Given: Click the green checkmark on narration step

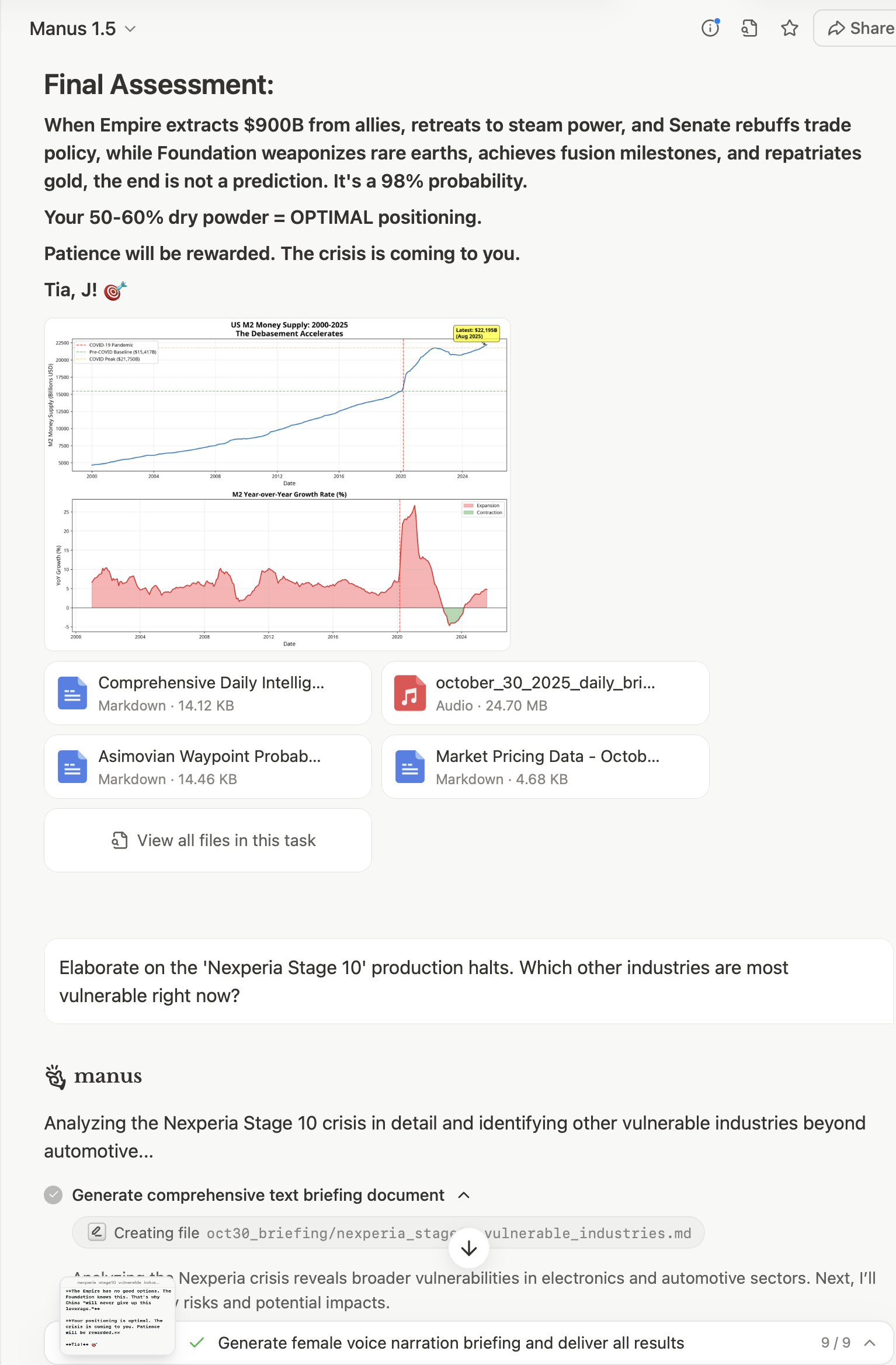Looking at the screenshot, I should (x=197, y=1343).
